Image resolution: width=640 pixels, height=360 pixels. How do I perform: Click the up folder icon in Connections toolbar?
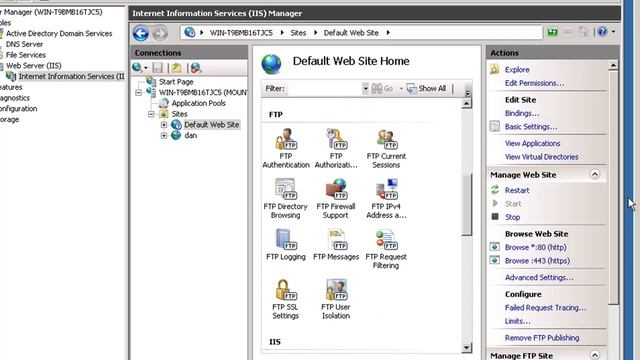pos(177,68)
